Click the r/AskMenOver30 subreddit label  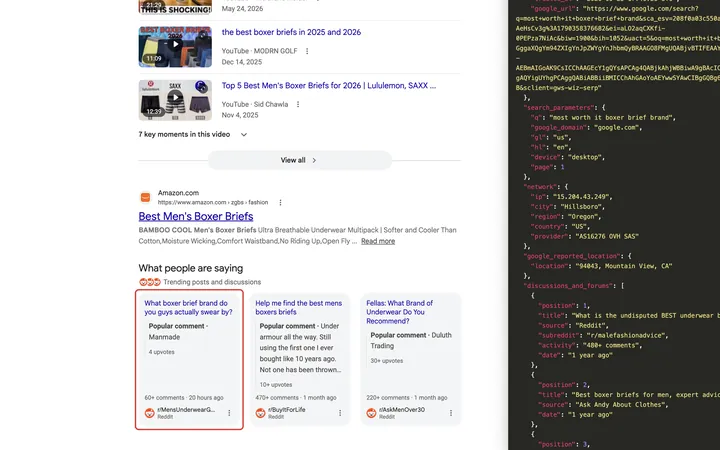click(402, 410)
